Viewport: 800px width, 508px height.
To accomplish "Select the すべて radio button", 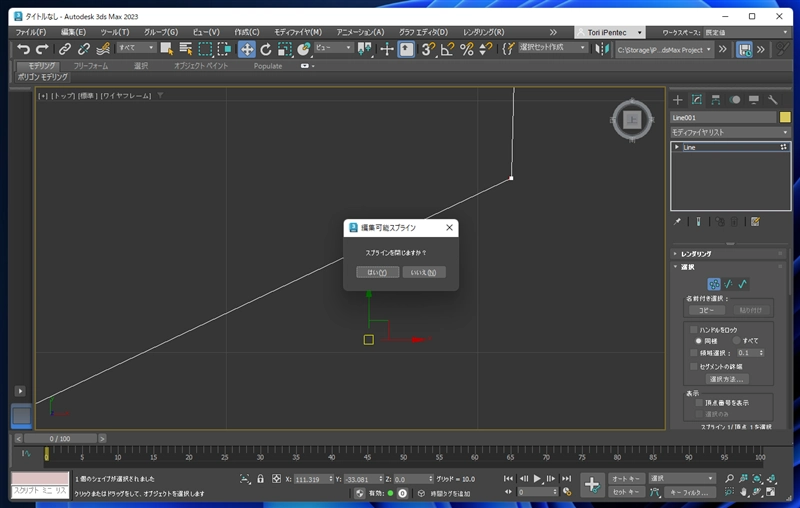I will [x=737, y=341].
